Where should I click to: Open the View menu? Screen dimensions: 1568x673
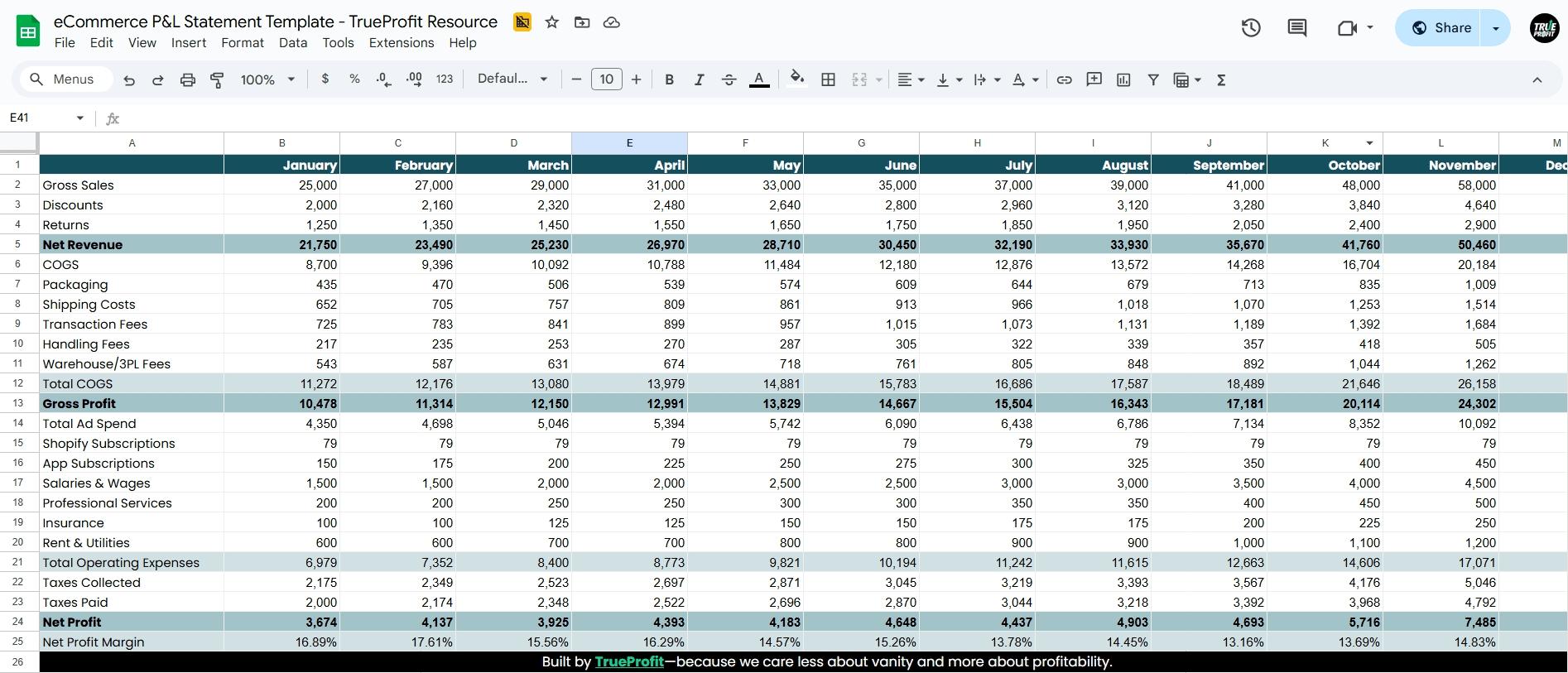tap(142, 43)
